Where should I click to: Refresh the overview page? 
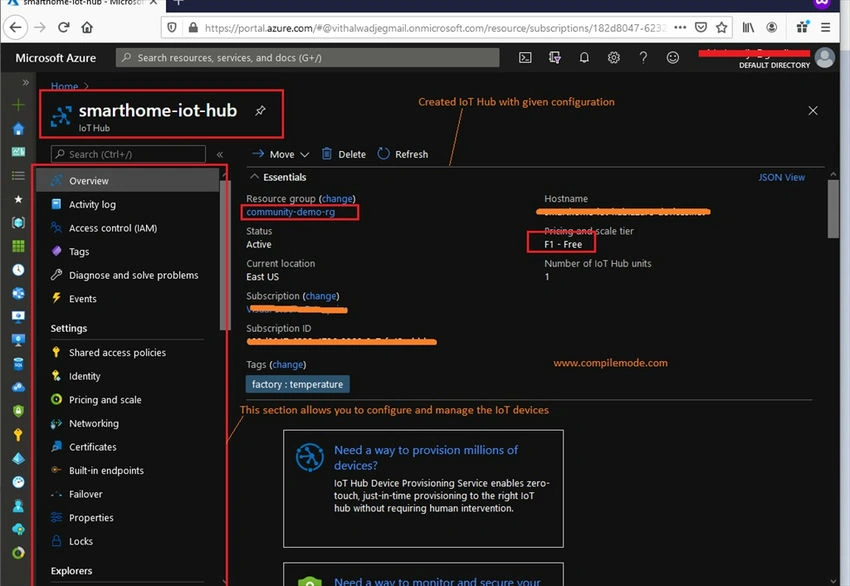point(403,154)
